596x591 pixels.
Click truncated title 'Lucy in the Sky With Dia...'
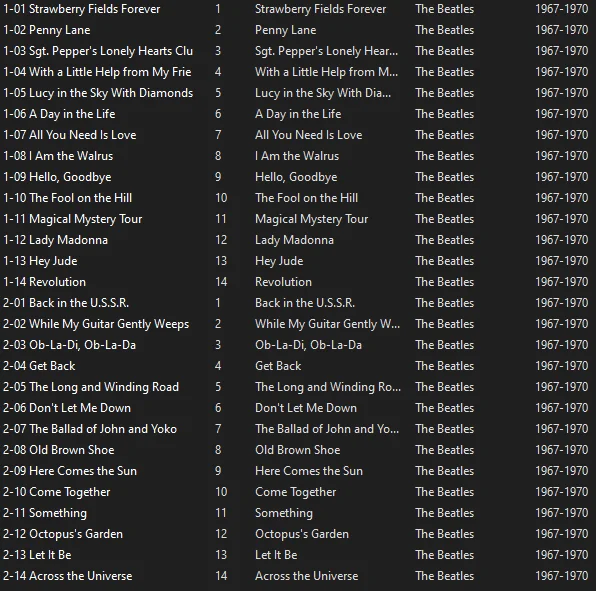[x=323, y=93]
